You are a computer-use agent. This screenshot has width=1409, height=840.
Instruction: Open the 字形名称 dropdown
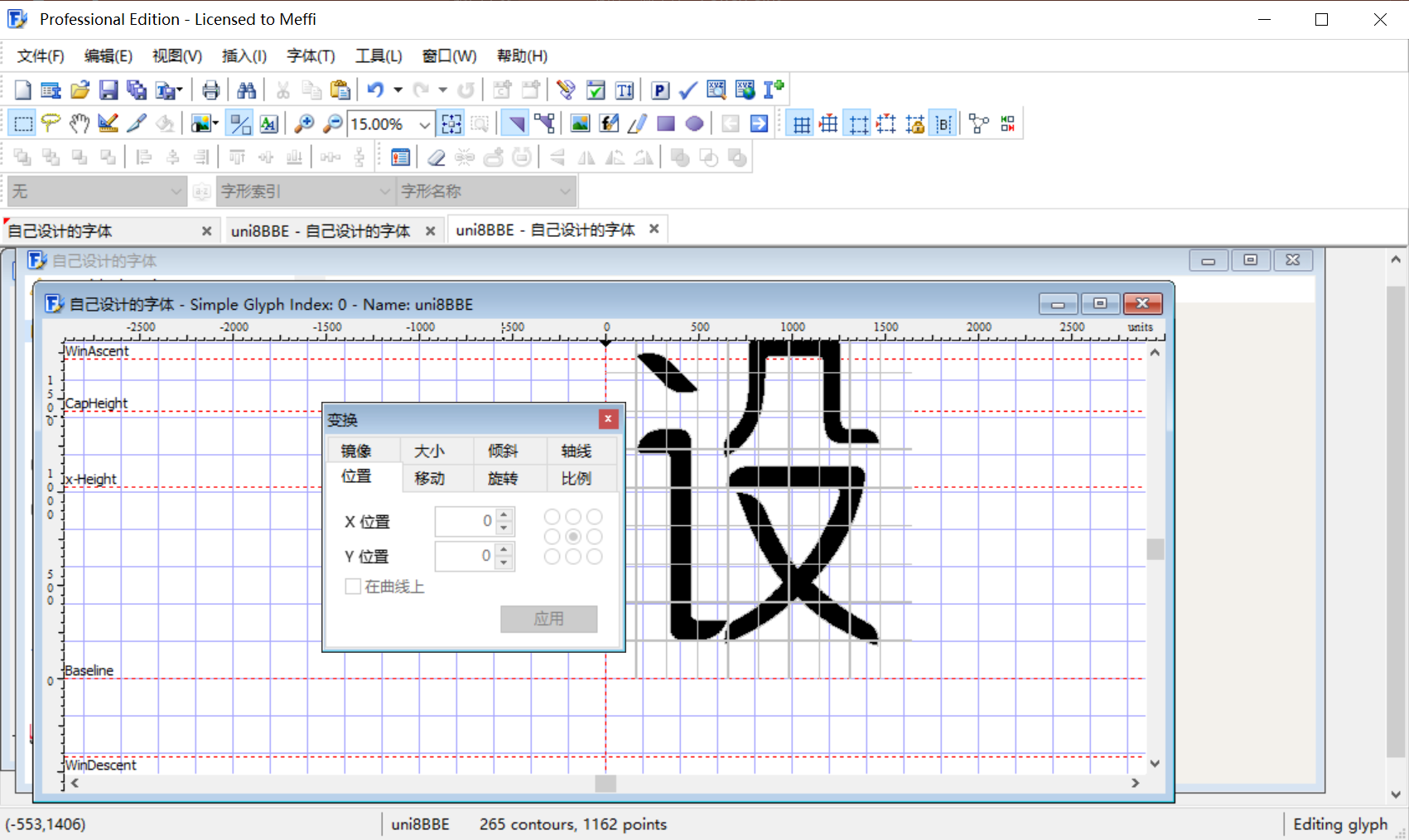[x=485, y=191]
